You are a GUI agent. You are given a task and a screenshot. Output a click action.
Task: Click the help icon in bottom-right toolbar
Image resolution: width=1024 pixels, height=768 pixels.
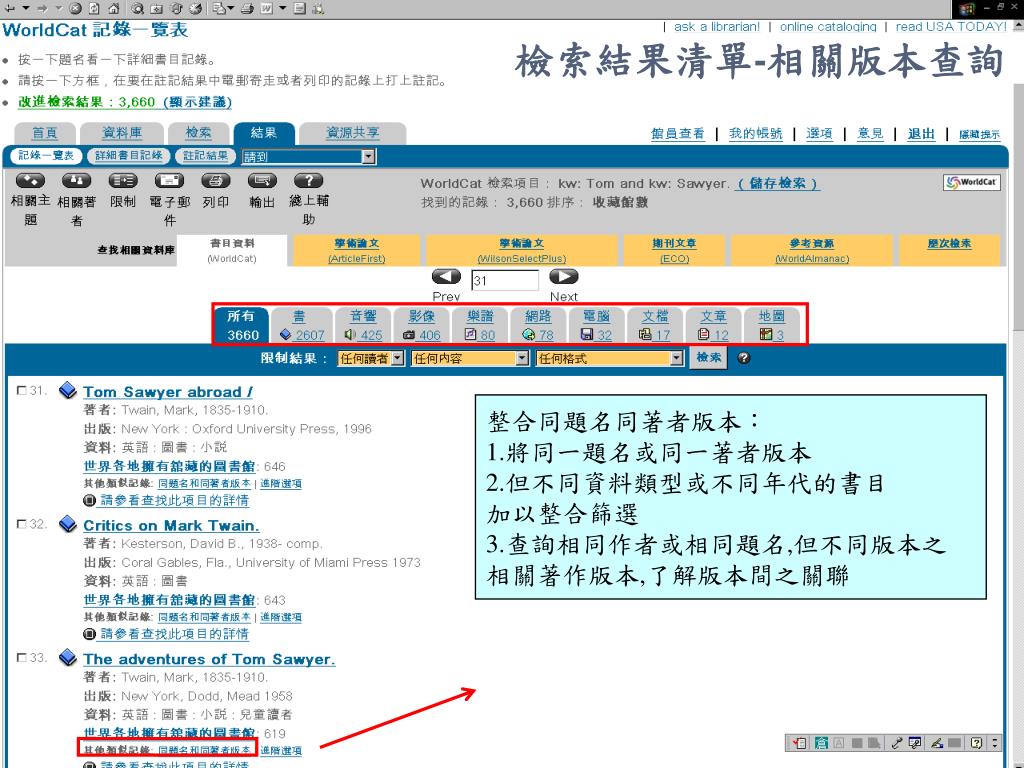[976, 743]
